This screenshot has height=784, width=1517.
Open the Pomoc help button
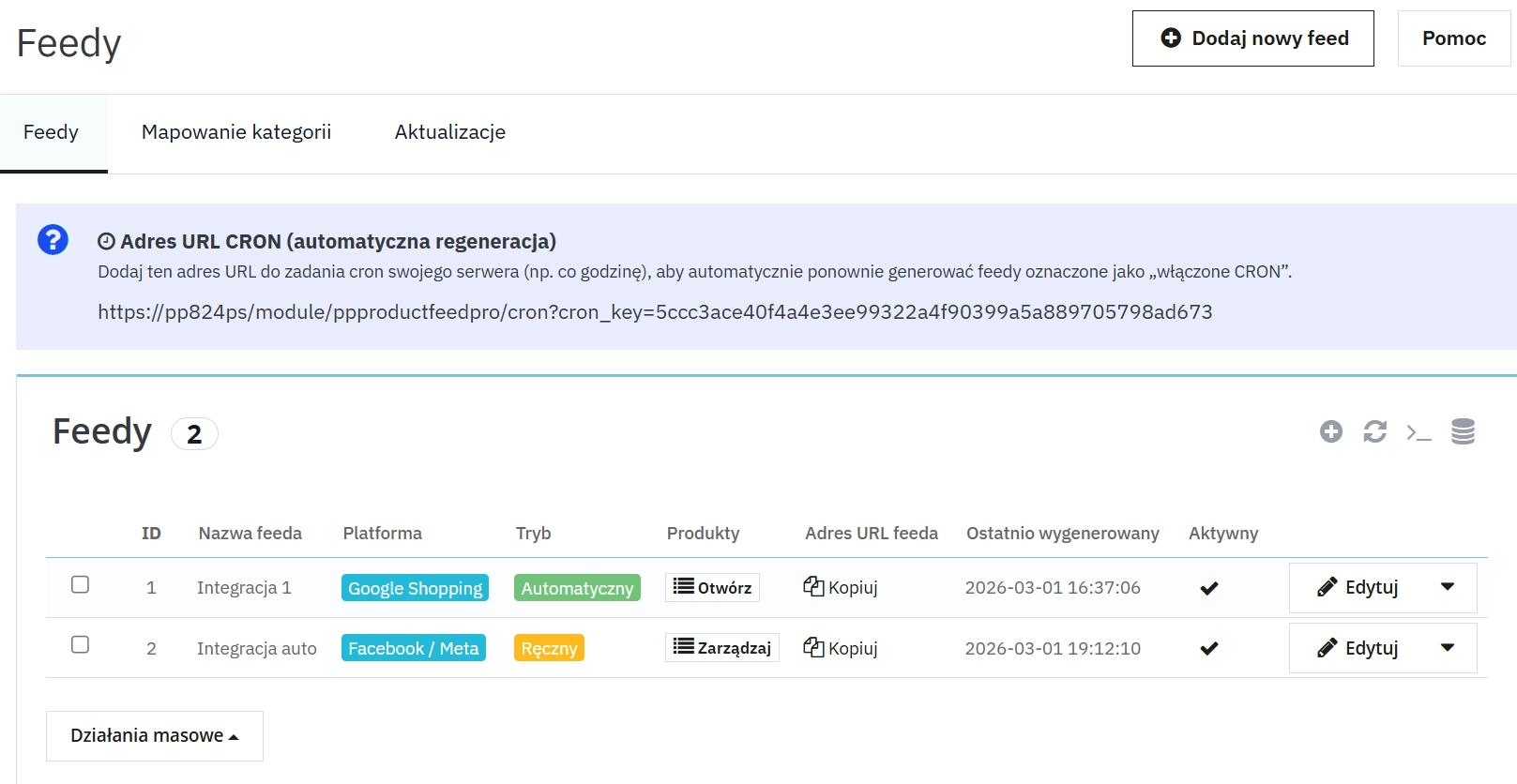point(1454,38)
